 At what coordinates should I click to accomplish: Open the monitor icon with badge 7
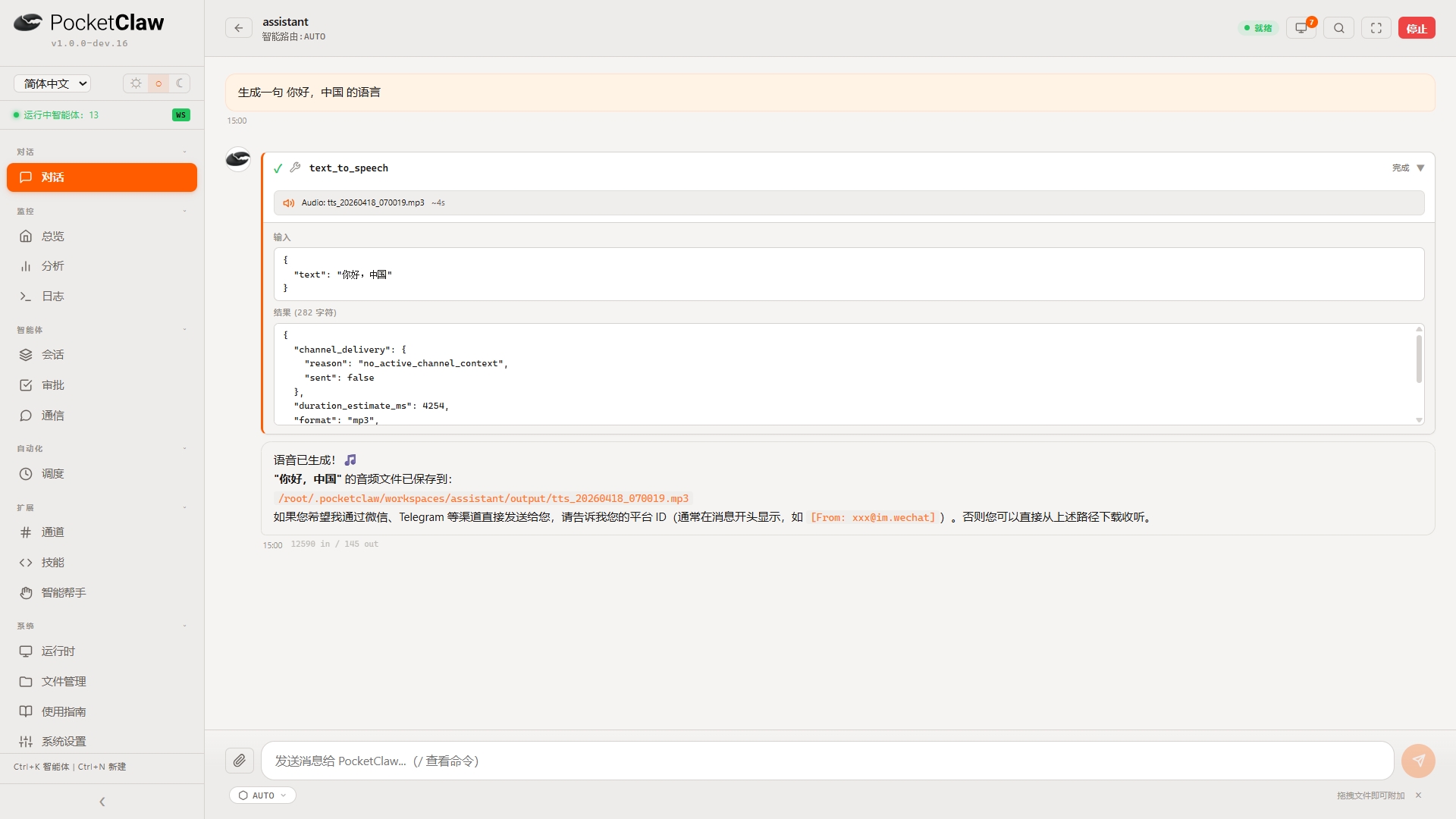coord(1301,28)
